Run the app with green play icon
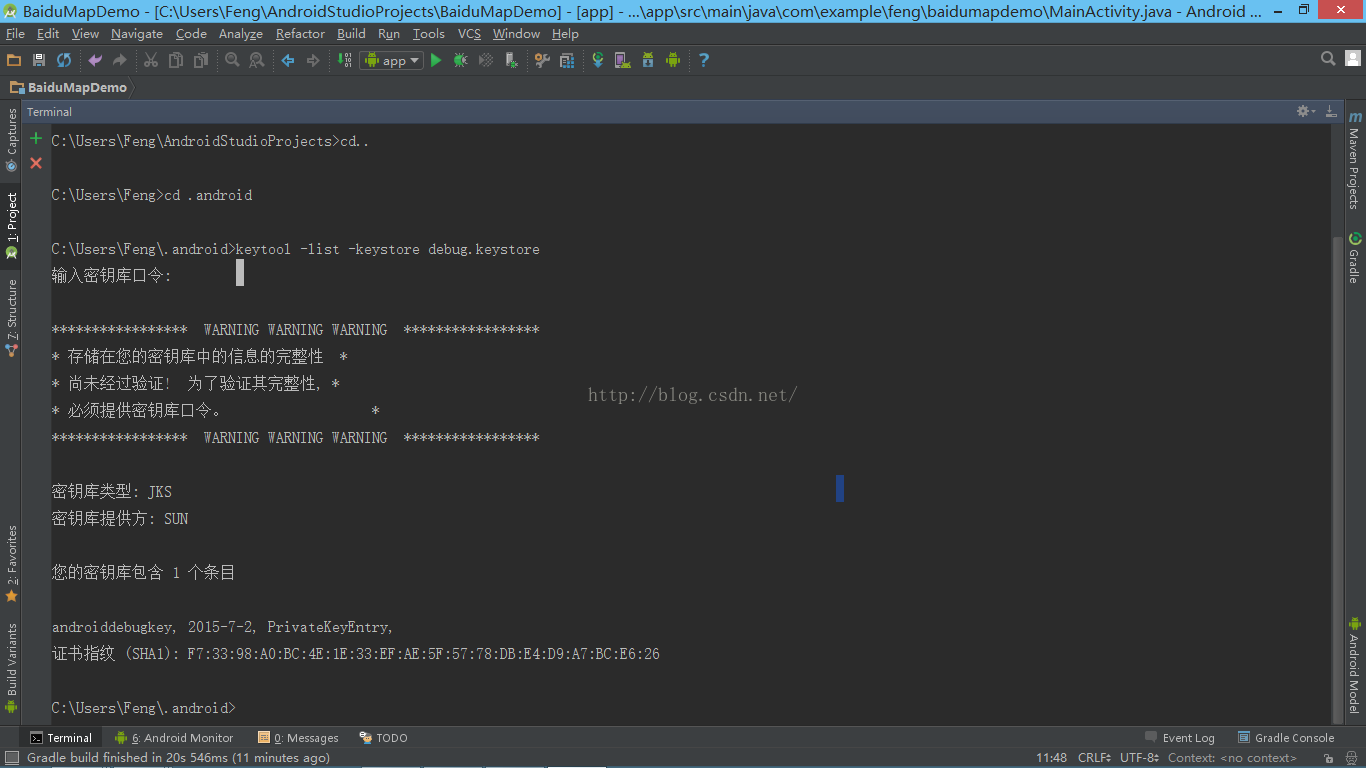This screenshot has height=768, width=1366. tap(436, 60)
